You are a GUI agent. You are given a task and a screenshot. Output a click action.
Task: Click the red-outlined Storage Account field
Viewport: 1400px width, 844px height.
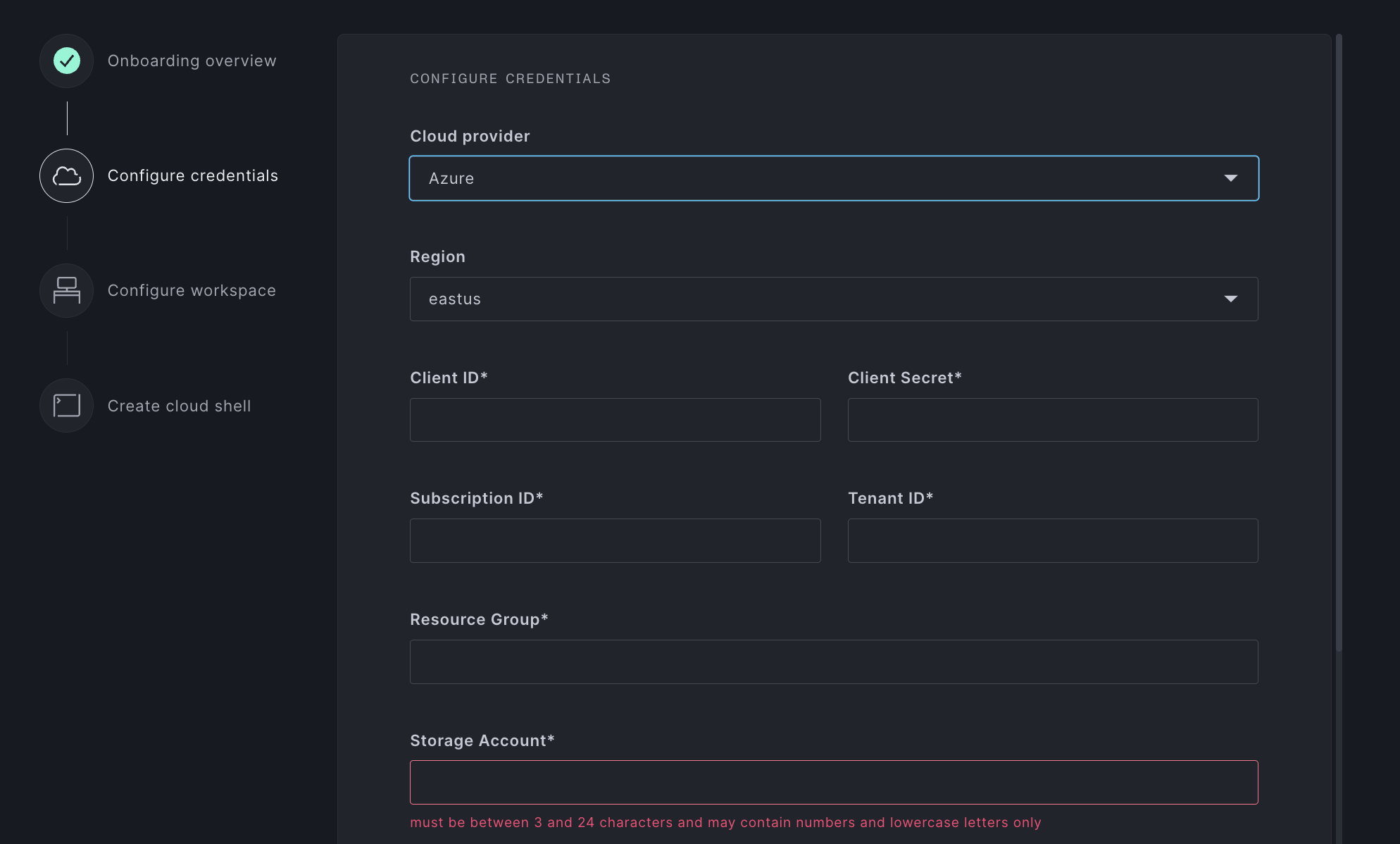pyautogui.click(x=833, y=782)
